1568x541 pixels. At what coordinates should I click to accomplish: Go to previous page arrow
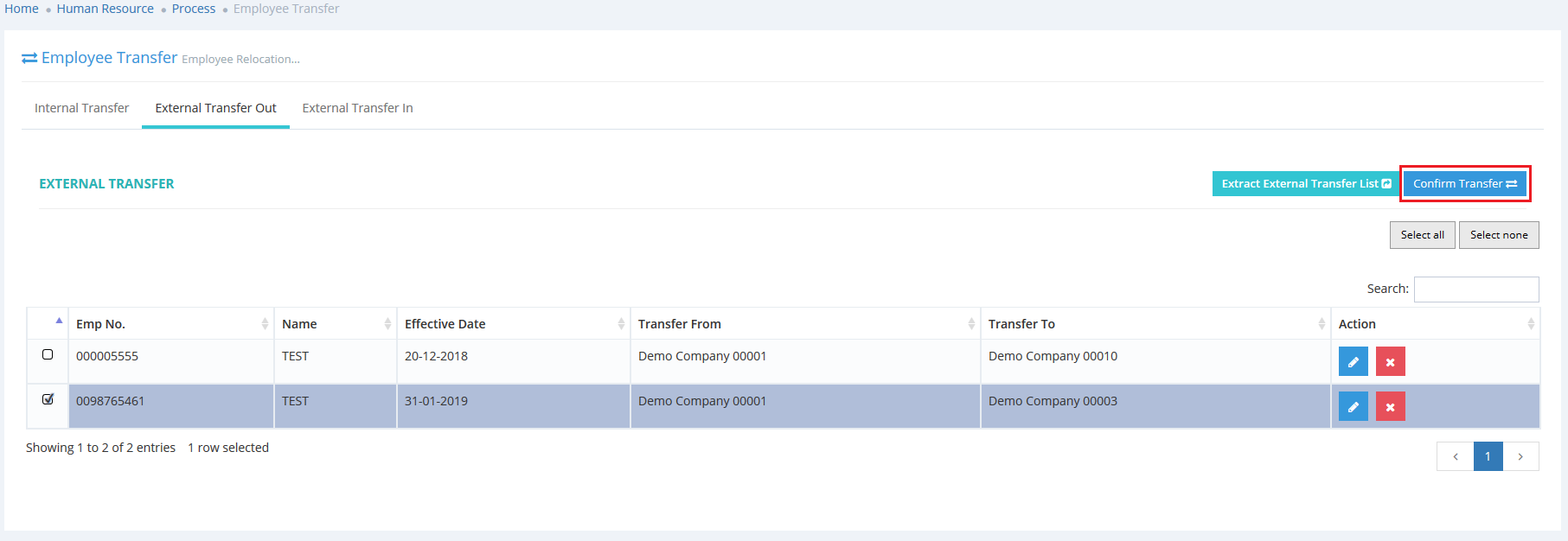[1455, 456]
